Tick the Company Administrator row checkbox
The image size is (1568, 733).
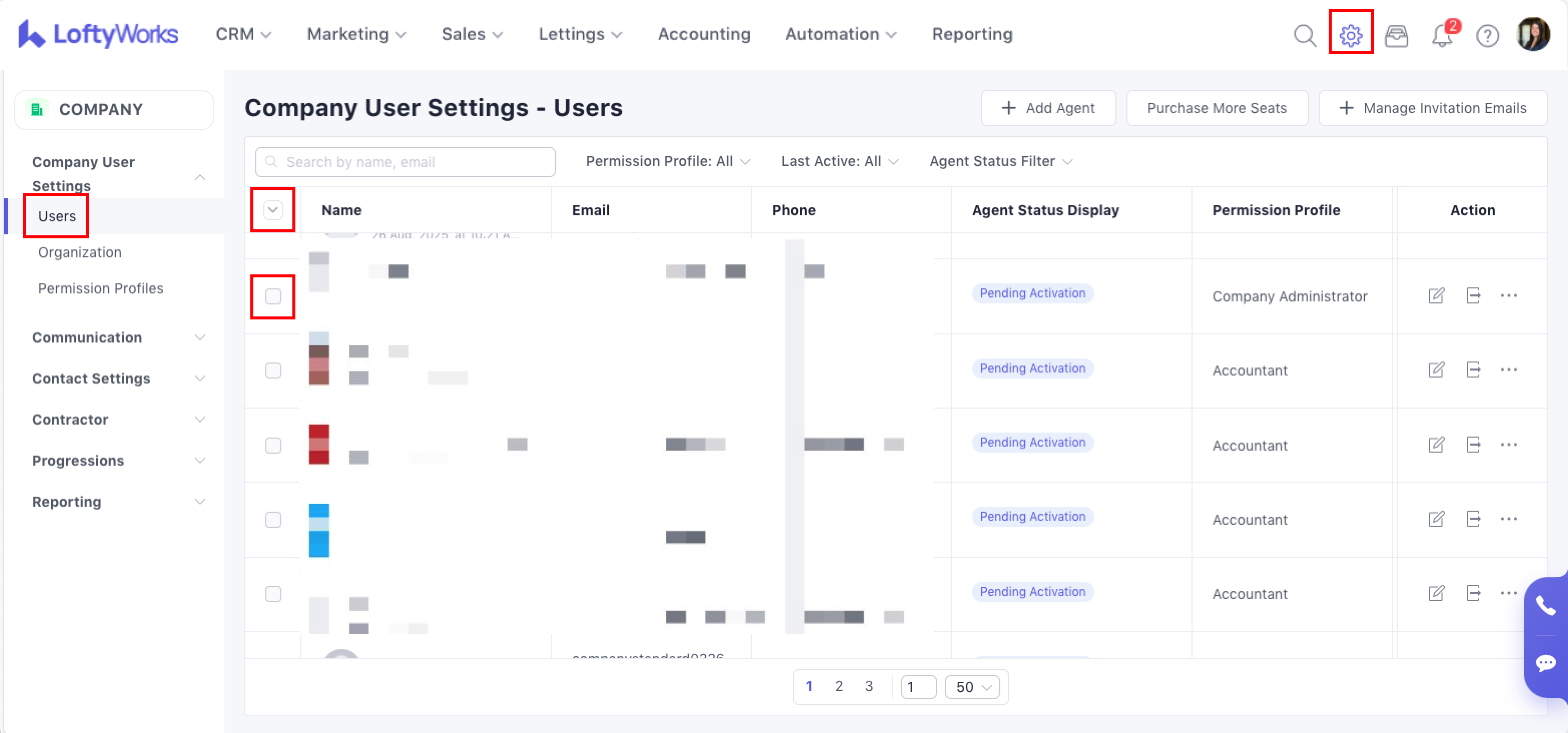pyautogui.click(x=273, y=296)
